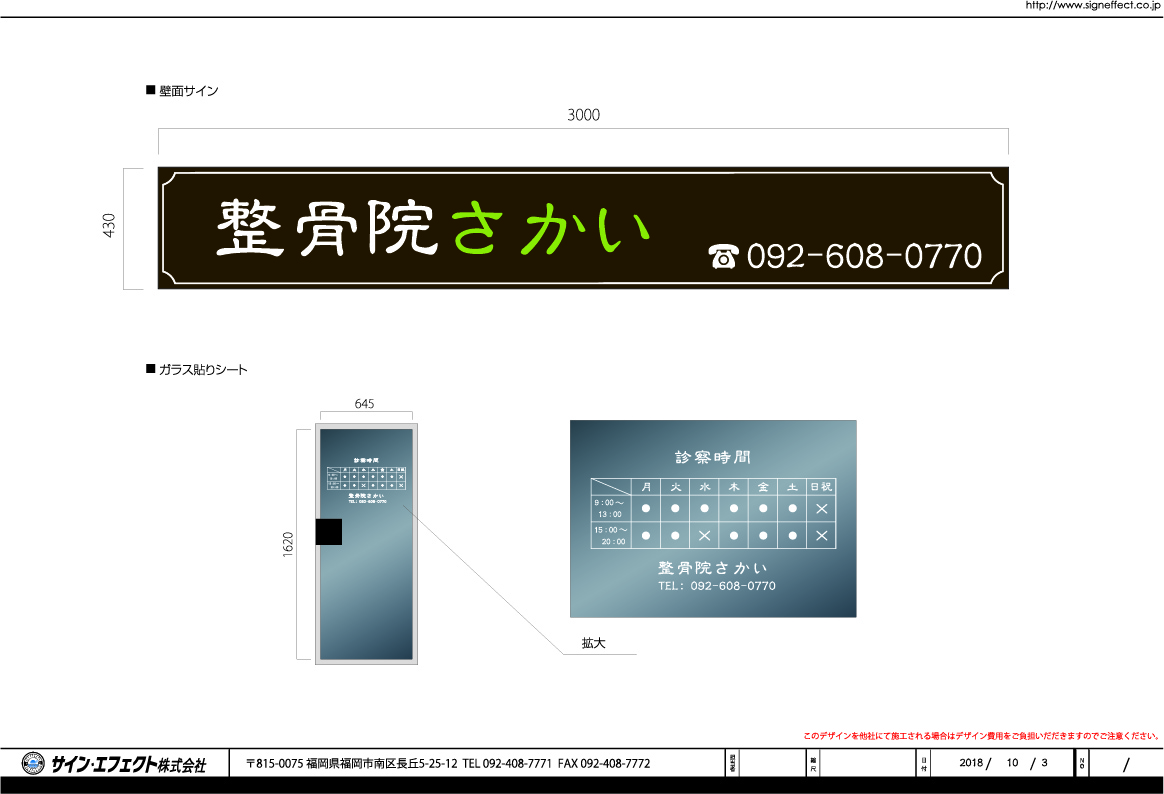Viewport: 1164px width, 794px height.
Task: Click the 診察時間 heading in enlarged view
Action: click(x=712, y=458)
